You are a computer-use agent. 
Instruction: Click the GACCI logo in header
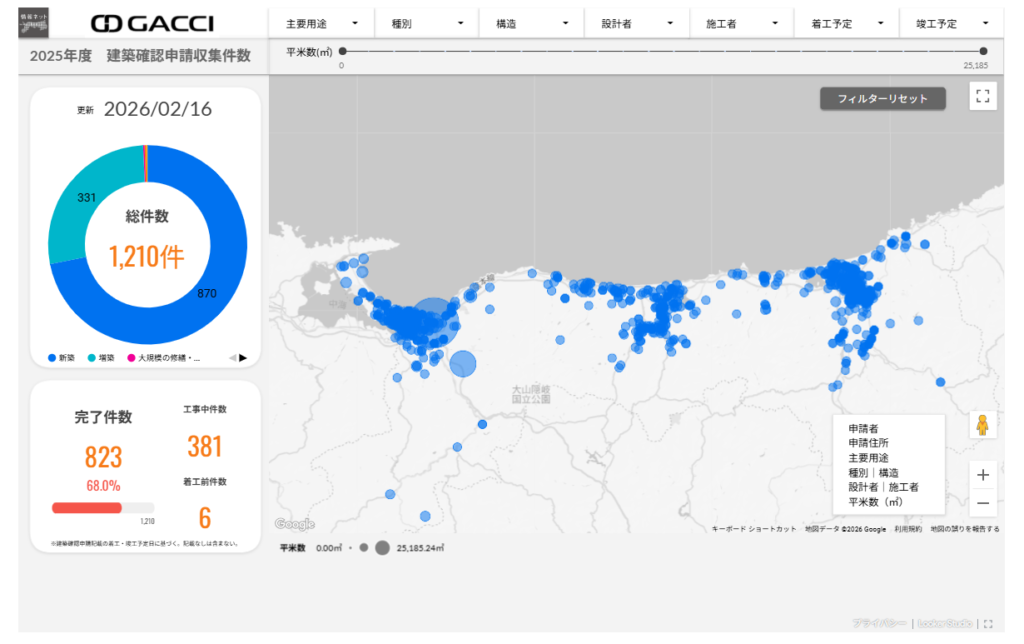click(153, 23)
